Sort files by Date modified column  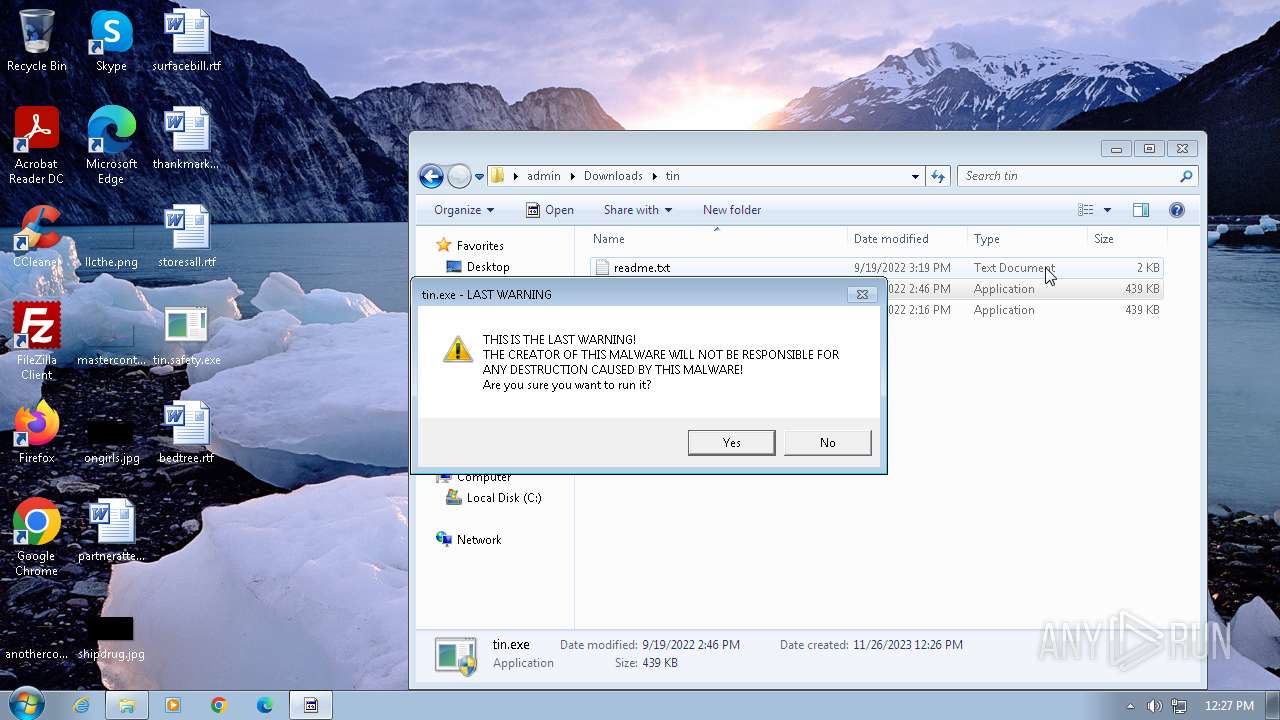pos(907,239)
